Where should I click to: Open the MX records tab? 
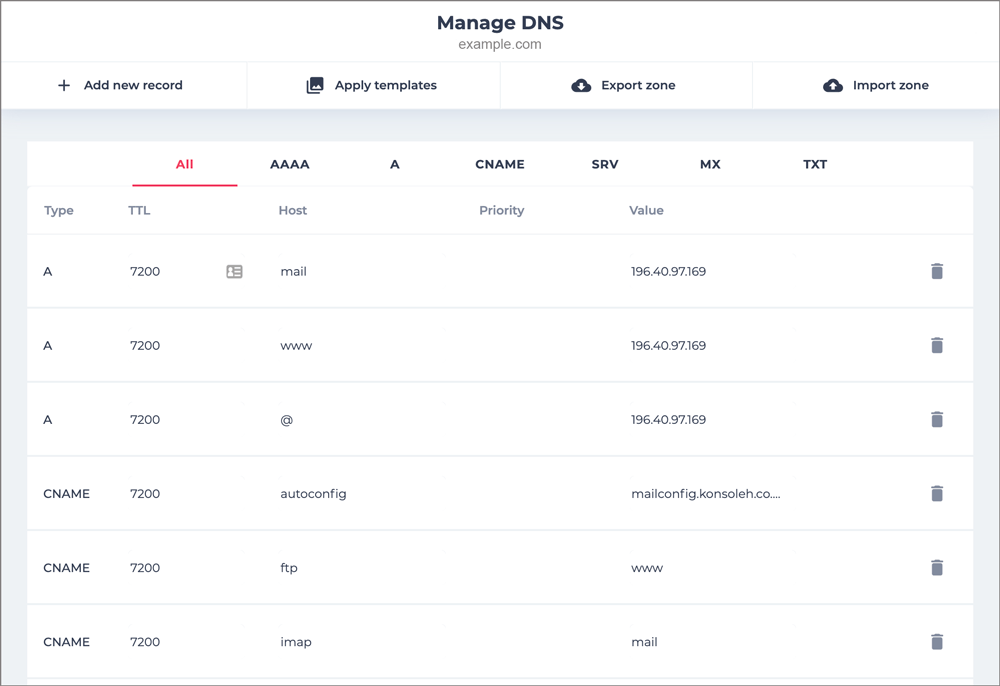click(x=710, y=164)
